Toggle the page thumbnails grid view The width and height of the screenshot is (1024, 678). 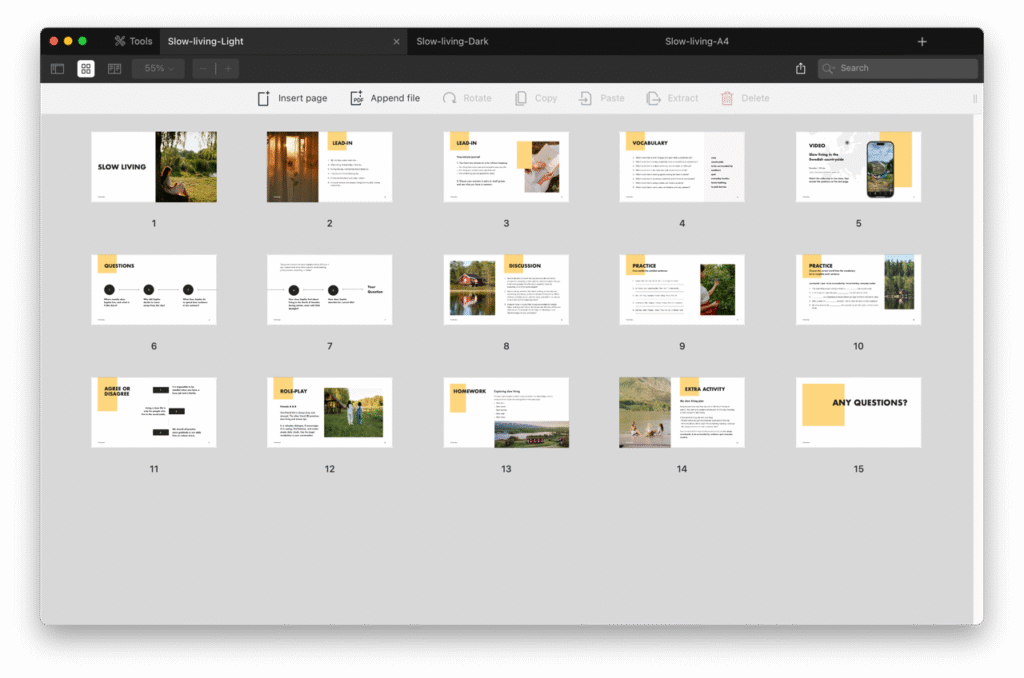(x=86, y=69)
